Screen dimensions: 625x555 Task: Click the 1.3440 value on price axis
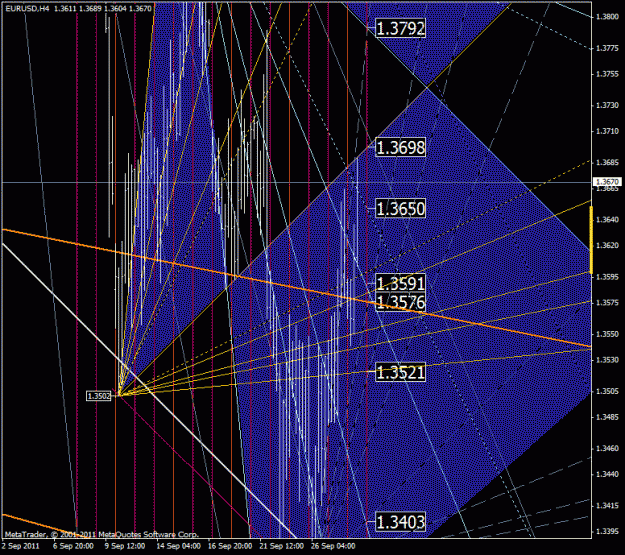point(607,474)
